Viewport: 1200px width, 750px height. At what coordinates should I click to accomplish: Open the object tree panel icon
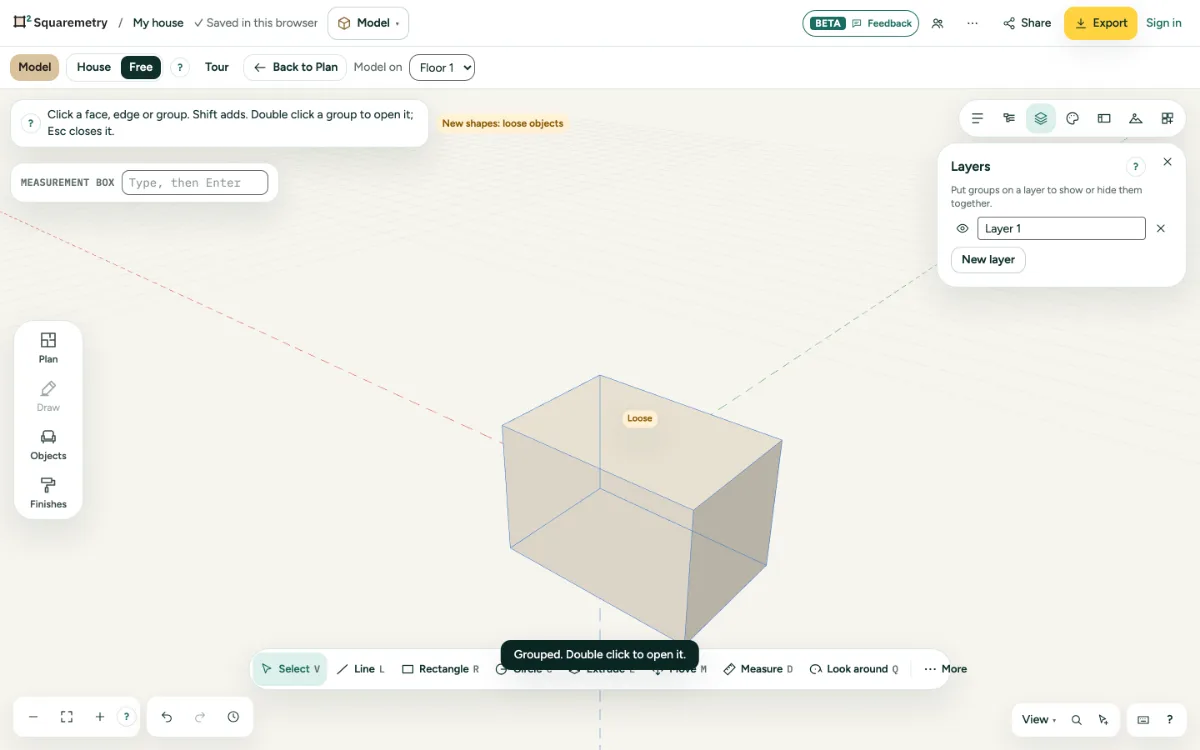tap(1009, 118)
